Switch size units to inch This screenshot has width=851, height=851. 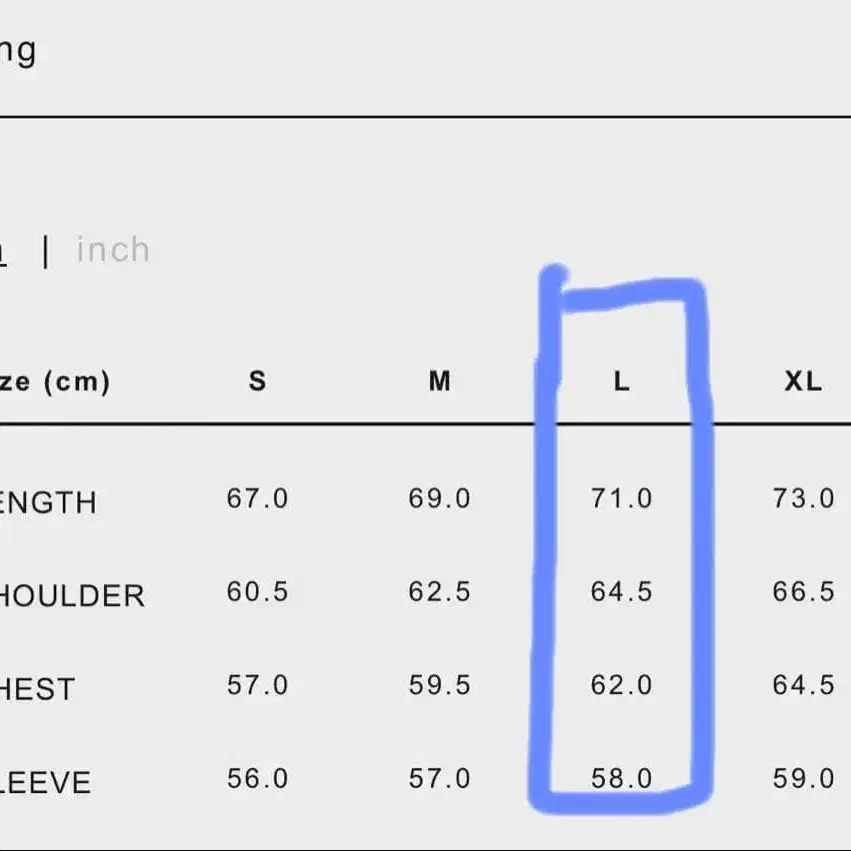(x=113, y=249)
